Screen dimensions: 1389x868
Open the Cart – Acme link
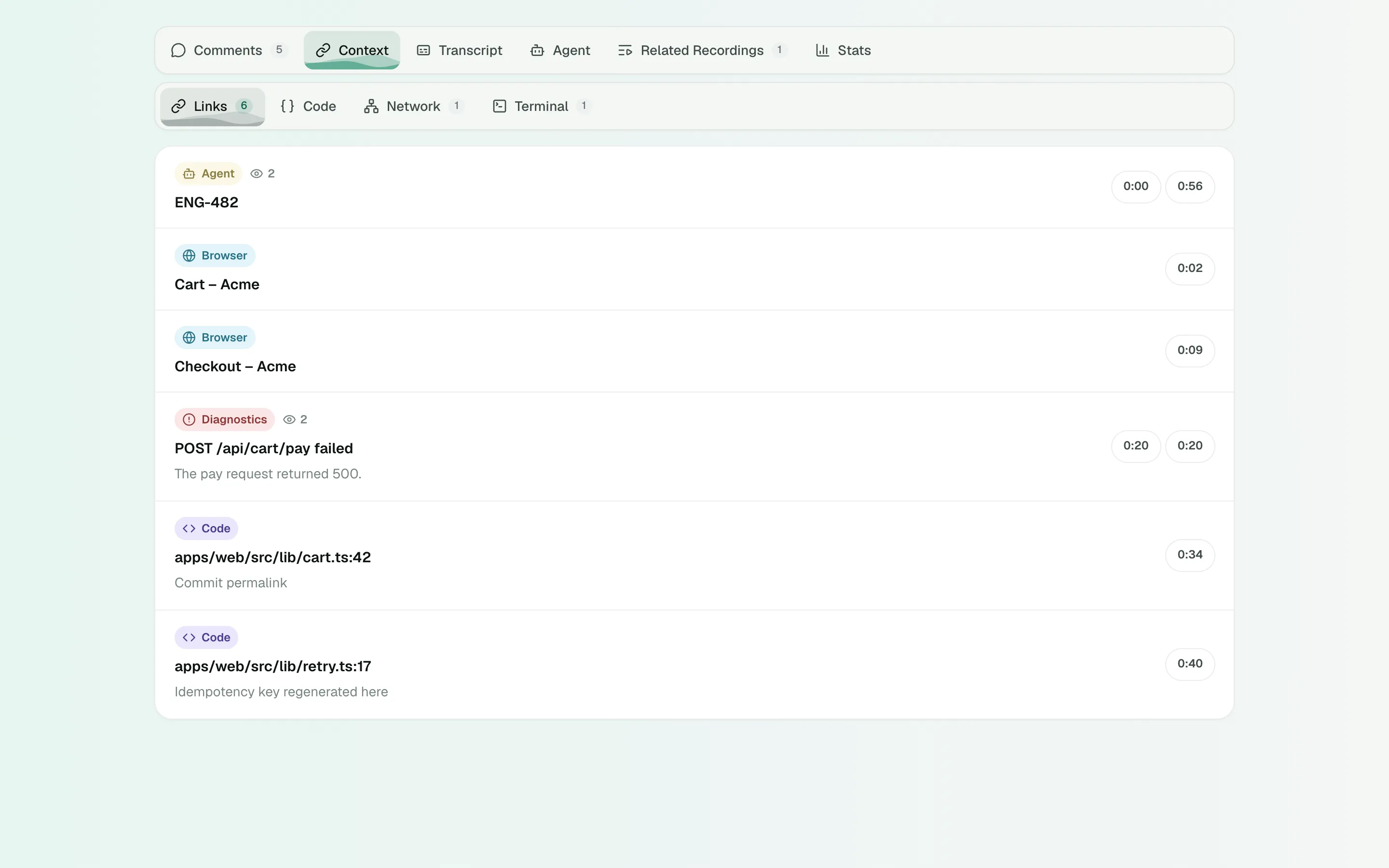tap(217, 284)
